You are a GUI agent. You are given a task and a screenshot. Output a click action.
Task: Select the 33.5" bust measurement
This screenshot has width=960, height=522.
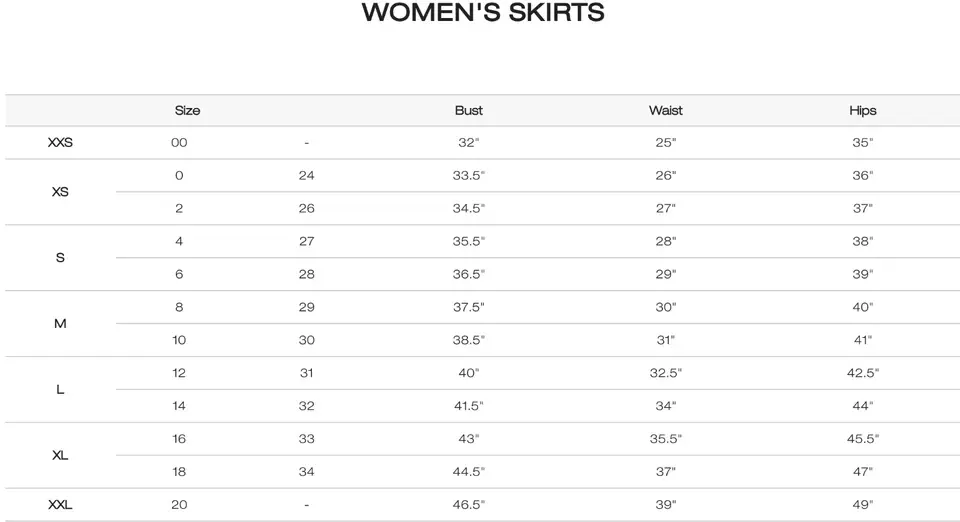(468, 176)
